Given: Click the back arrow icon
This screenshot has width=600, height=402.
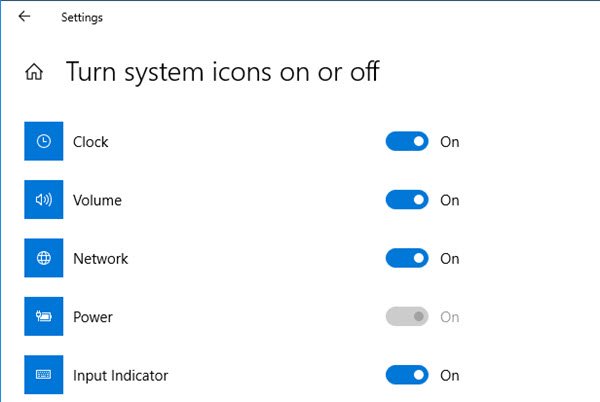Looking at the screenshot, I should [x=24, y=16].
